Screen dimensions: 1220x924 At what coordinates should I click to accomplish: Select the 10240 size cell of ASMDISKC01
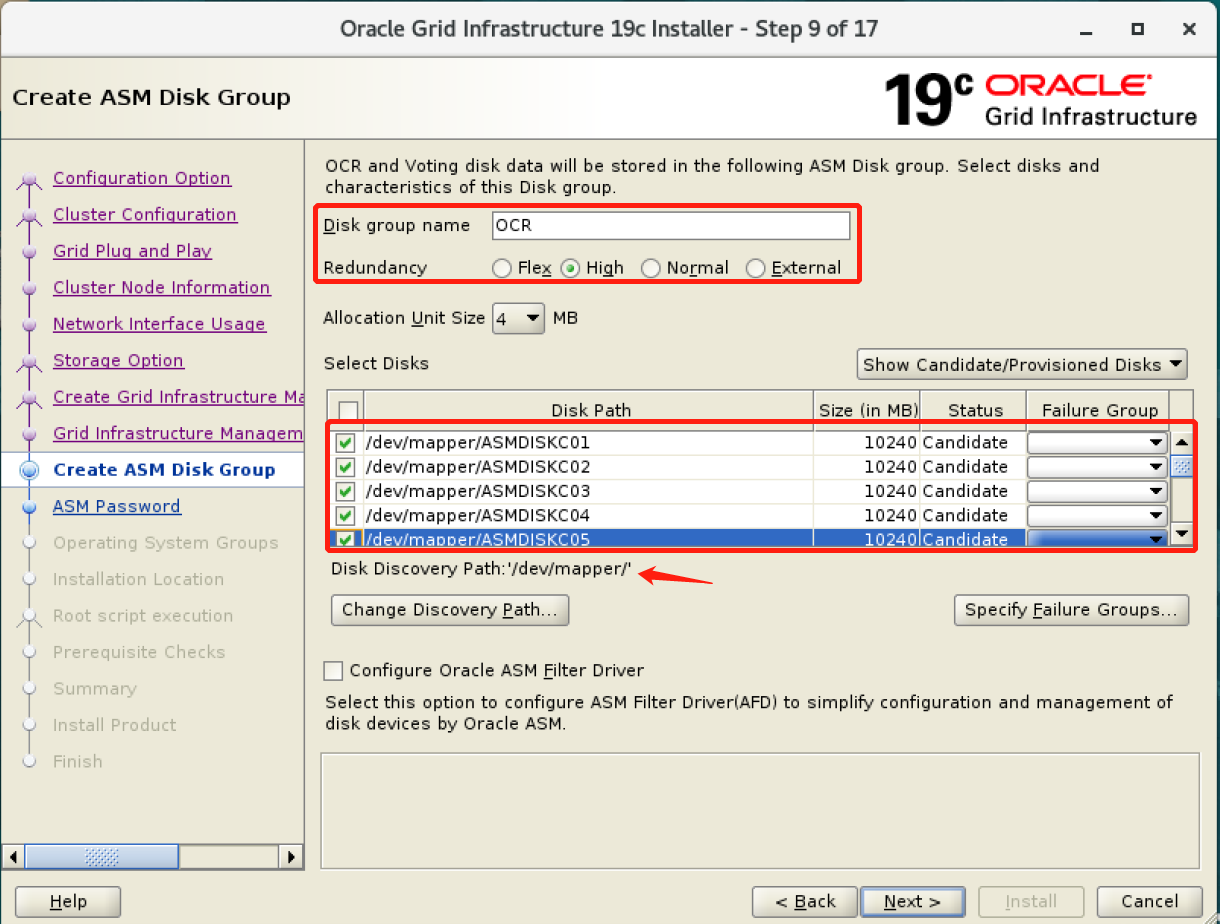point(867,443)
